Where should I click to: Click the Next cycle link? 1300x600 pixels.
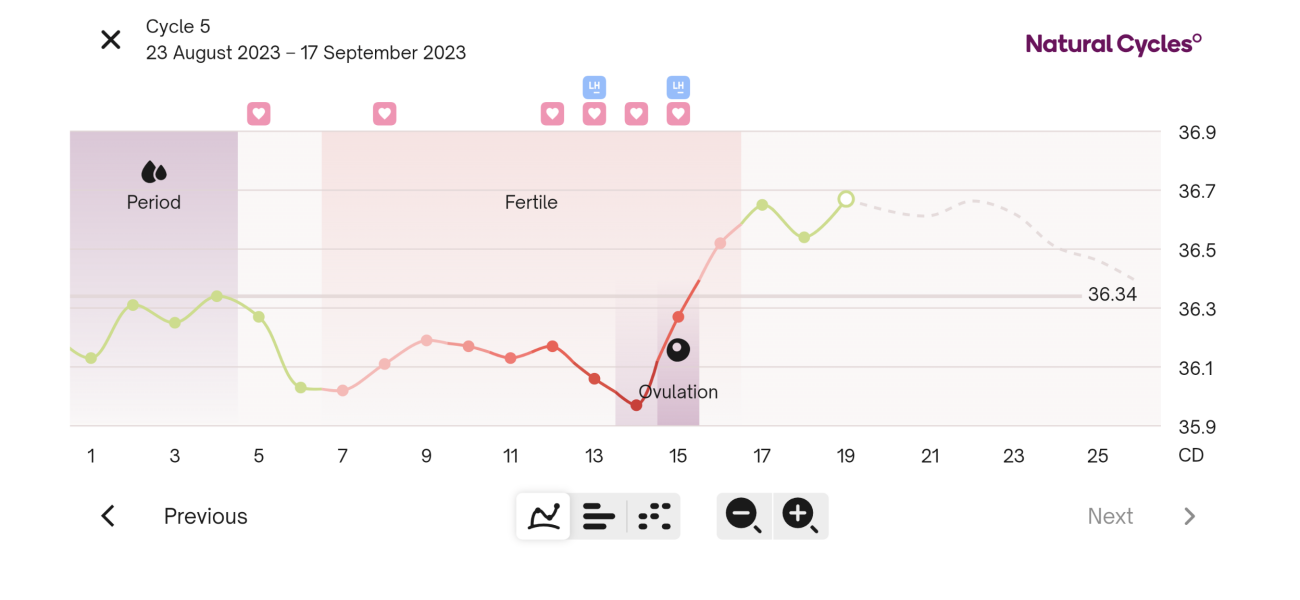pyautogui.click(x=1110, y=516)
